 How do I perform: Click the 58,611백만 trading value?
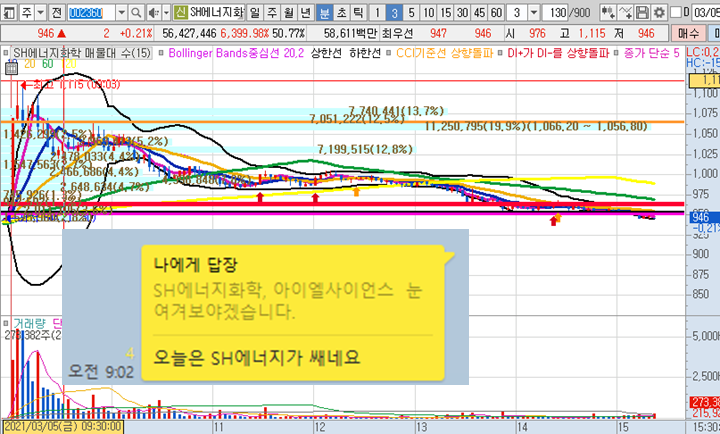coord(350,33)
